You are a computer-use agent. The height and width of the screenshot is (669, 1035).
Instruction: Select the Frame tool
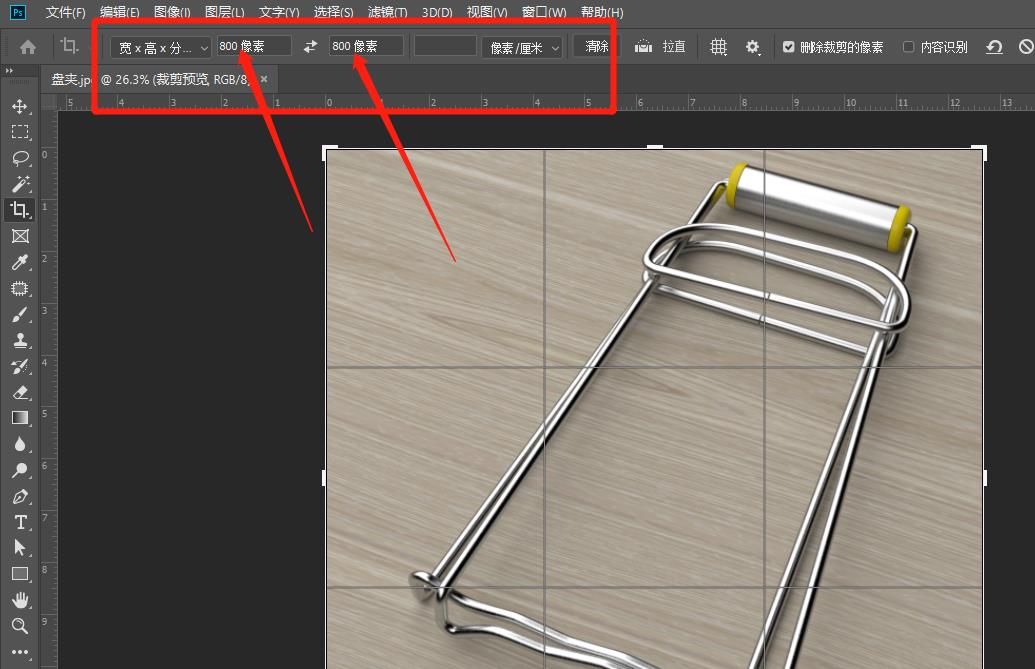pos(20,236)
